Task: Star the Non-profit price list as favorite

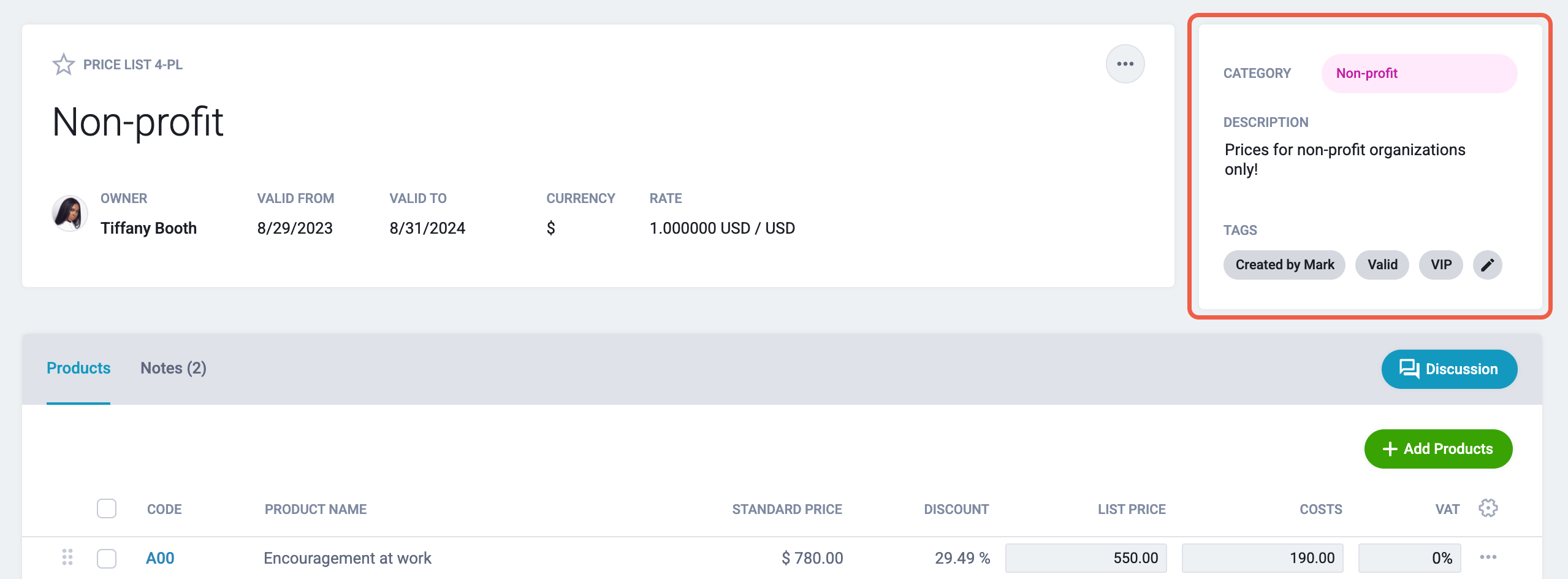Action: click(63, 64)
